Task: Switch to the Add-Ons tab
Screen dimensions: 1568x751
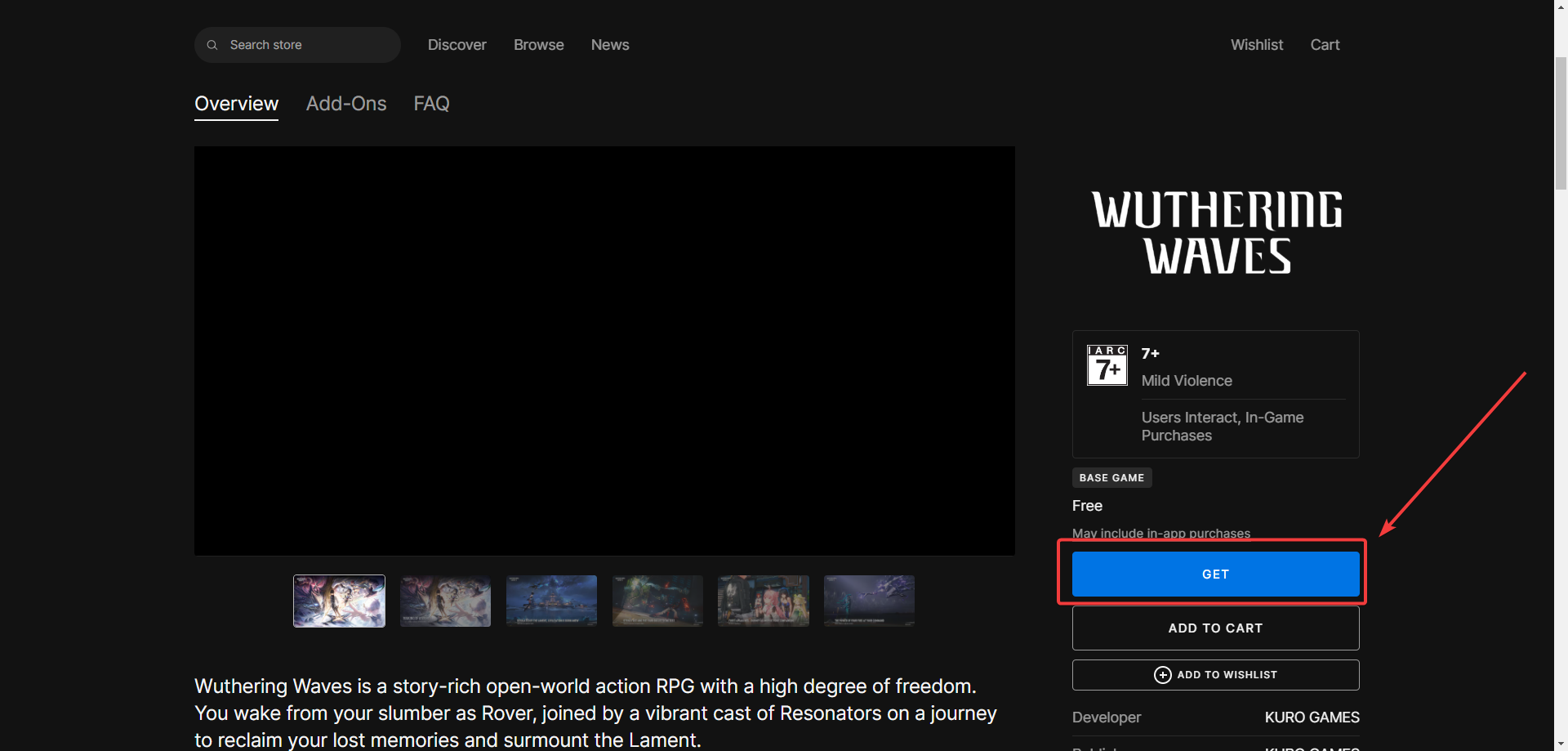Action: (346, 104)
